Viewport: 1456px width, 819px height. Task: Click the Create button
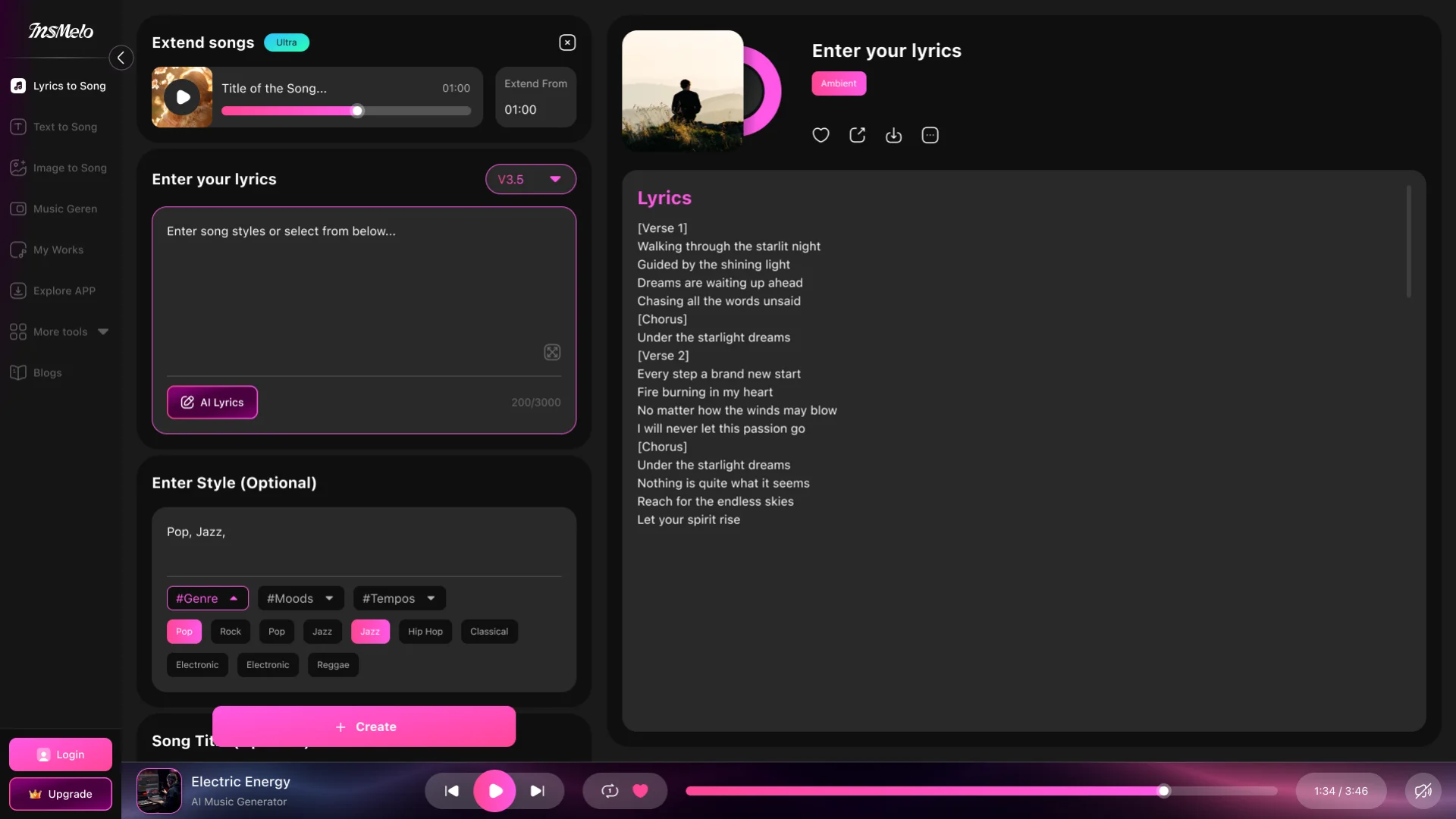364,726
